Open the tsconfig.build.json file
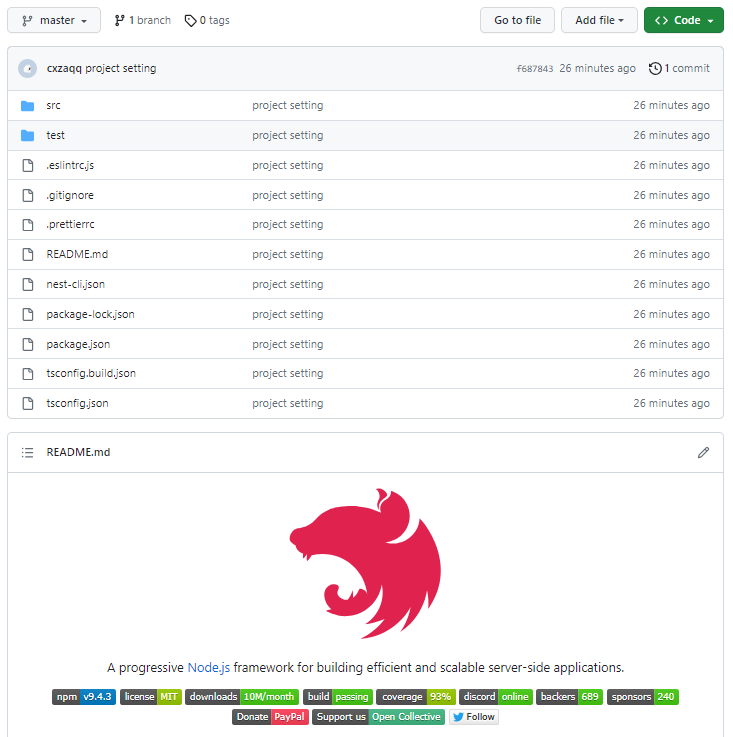 coord(91,374)
